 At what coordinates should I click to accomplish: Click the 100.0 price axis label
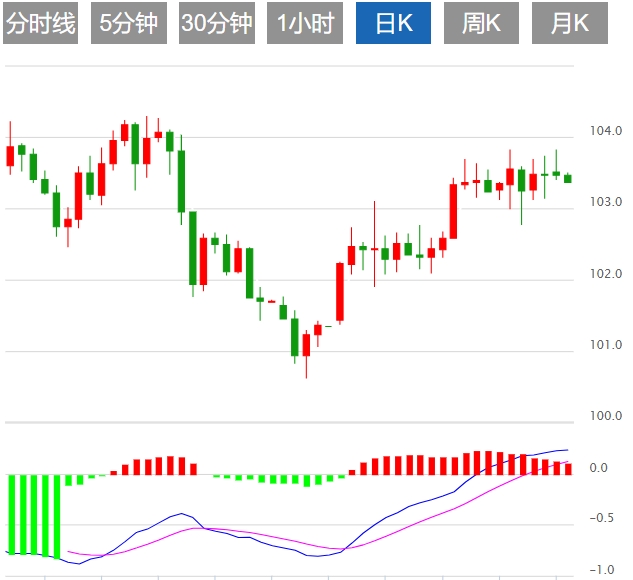click(606, 415)
